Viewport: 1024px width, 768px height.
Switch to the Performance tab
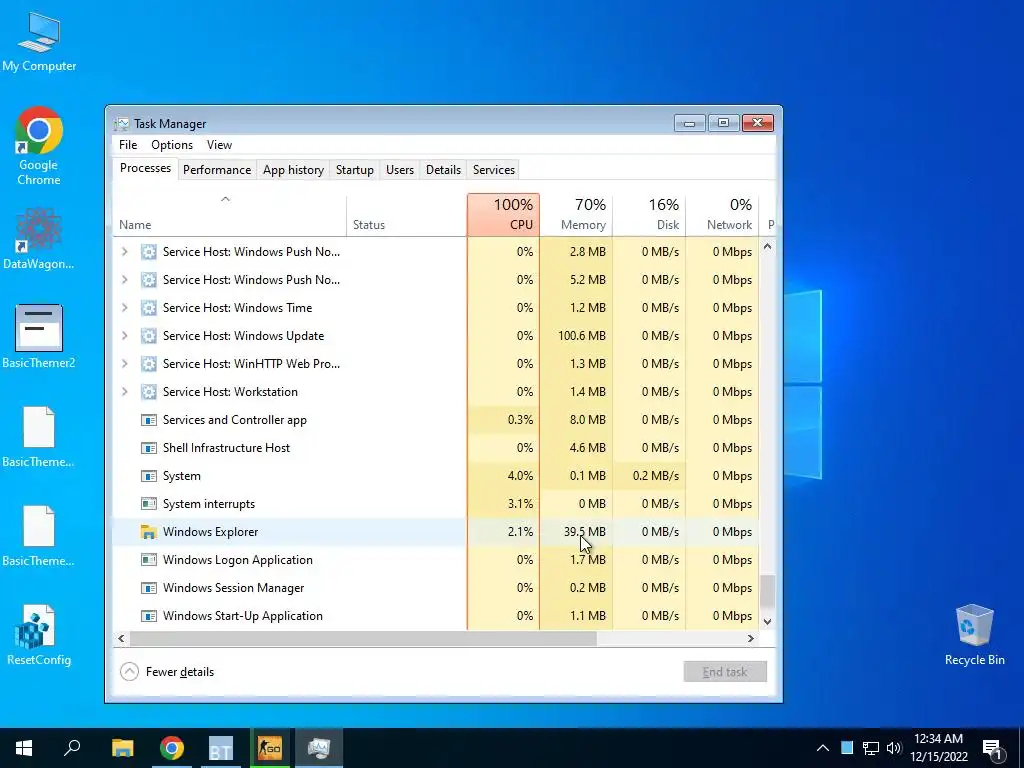(217, 170)
